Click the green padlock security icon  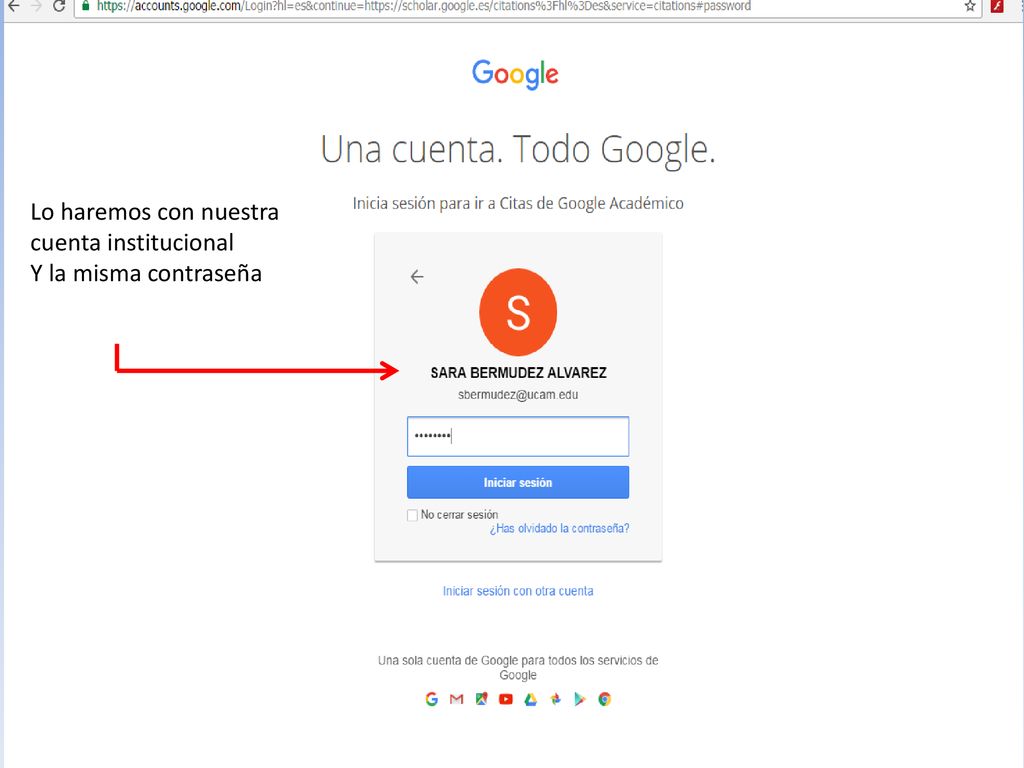85,6
